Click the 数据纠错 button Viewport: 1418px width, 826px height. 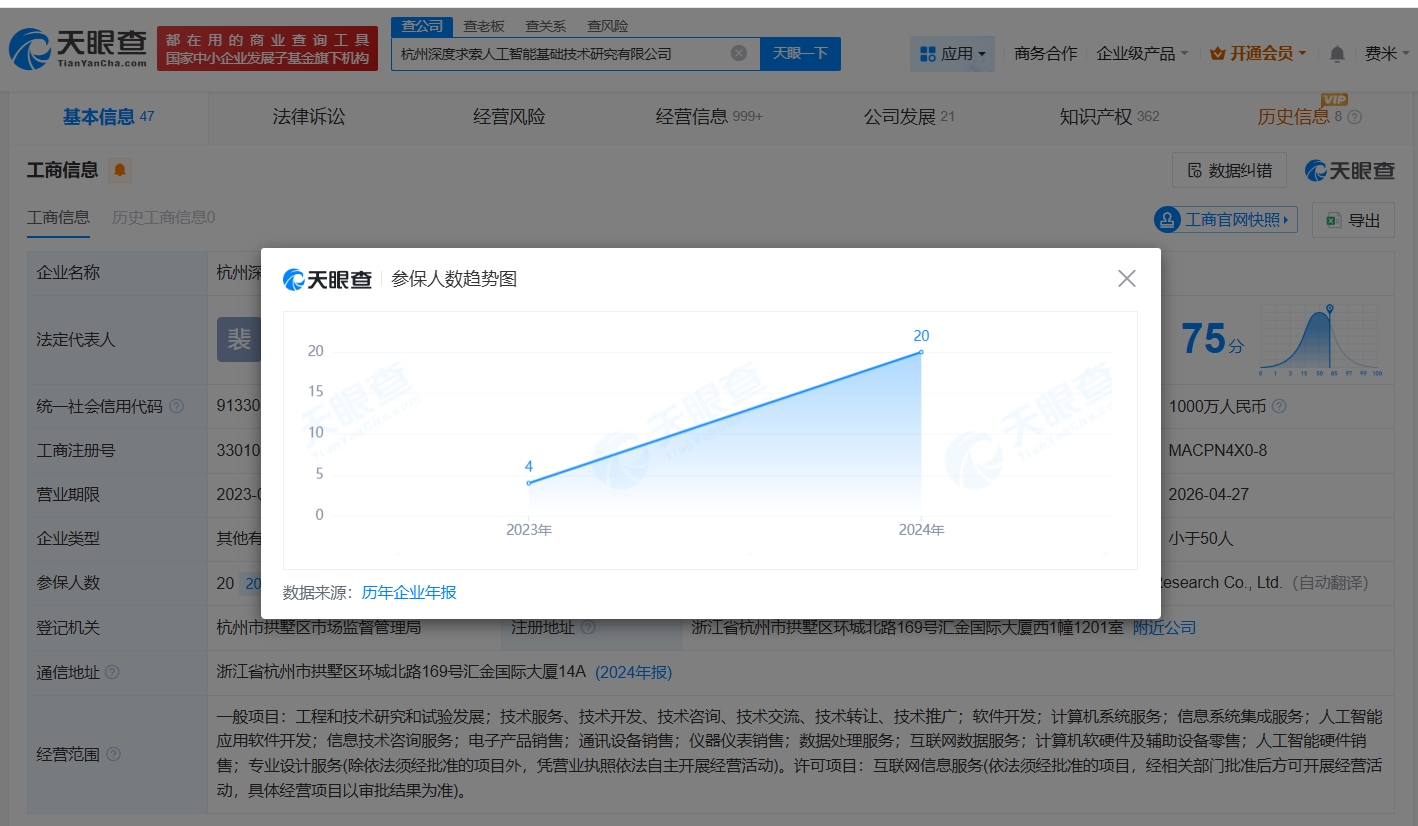[x=1229, y=170]
